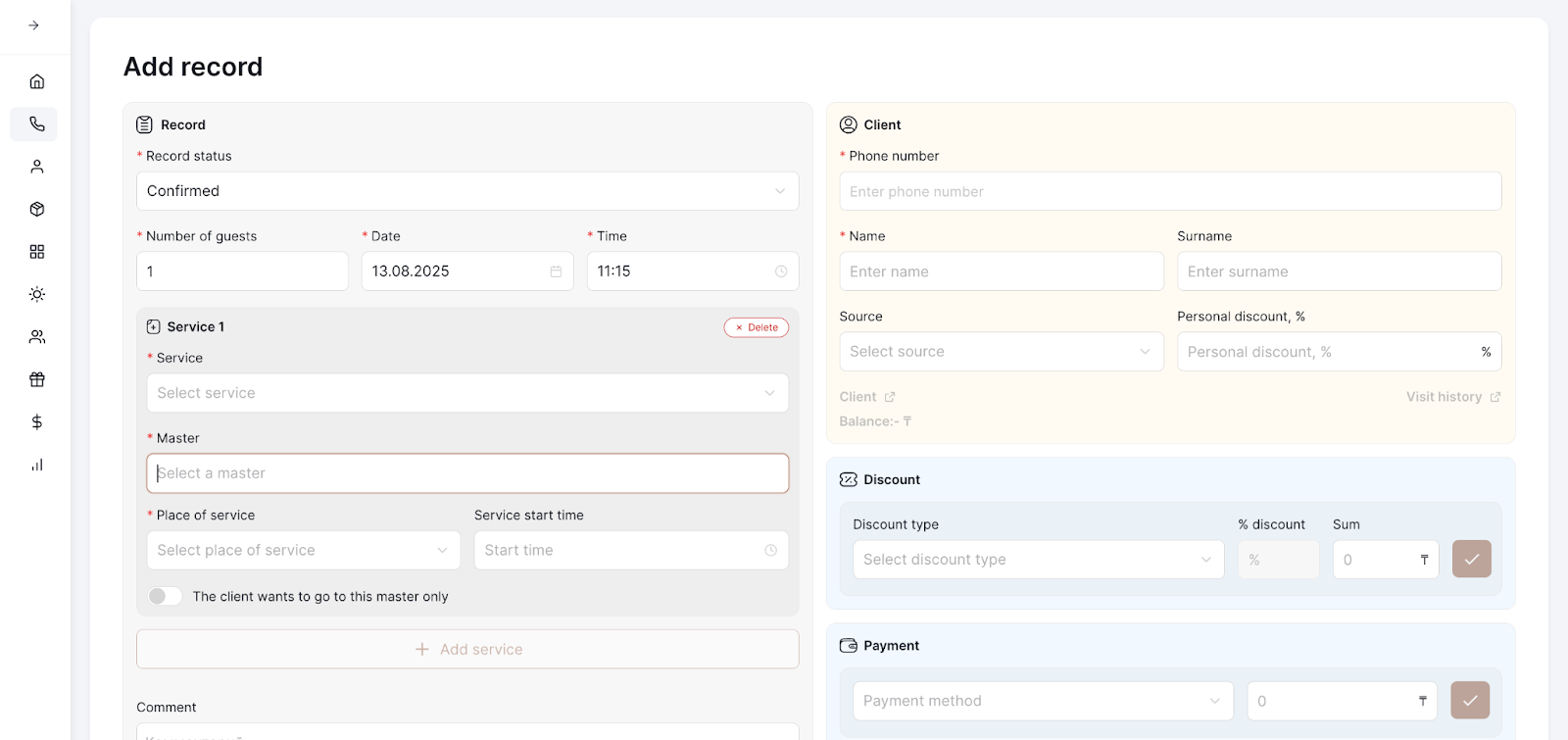The height and width of the screenshot is (740, 1568).
Task: Open the bar chart statistics icon
Action: 37,465
